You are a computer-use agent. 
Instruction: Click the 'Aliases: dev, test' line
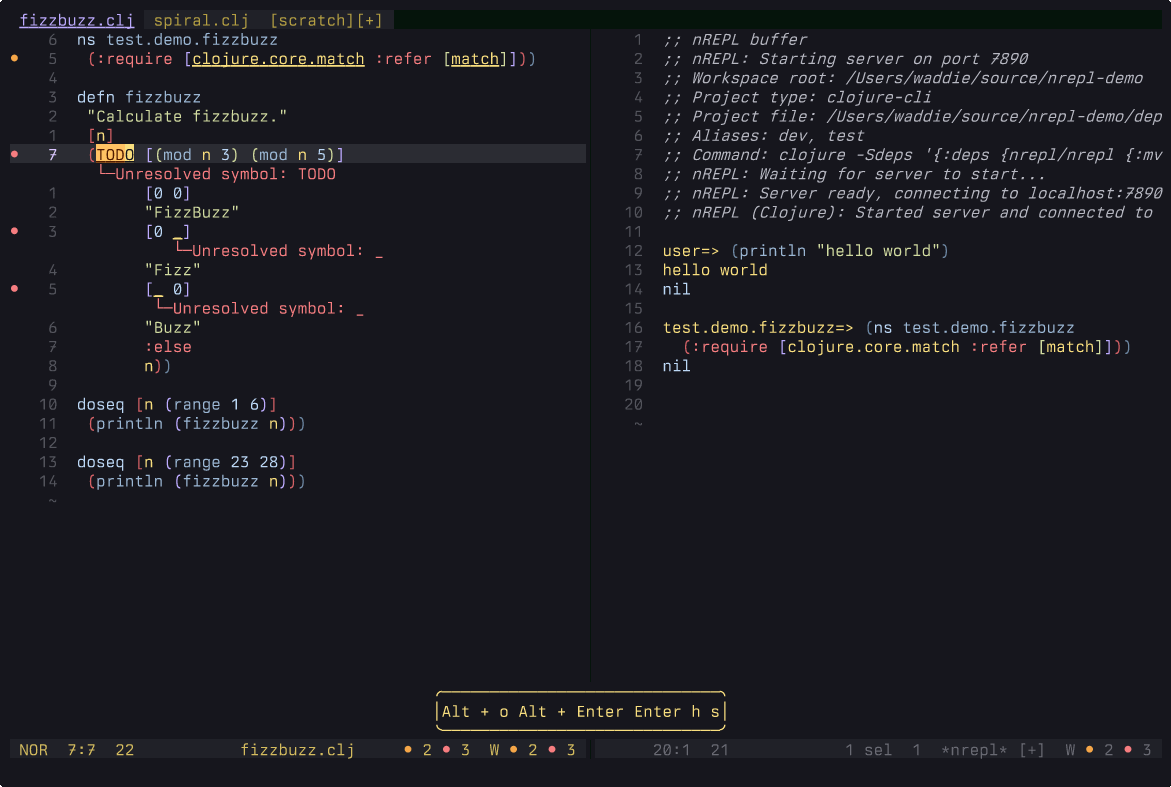click(x=763, y=136)
